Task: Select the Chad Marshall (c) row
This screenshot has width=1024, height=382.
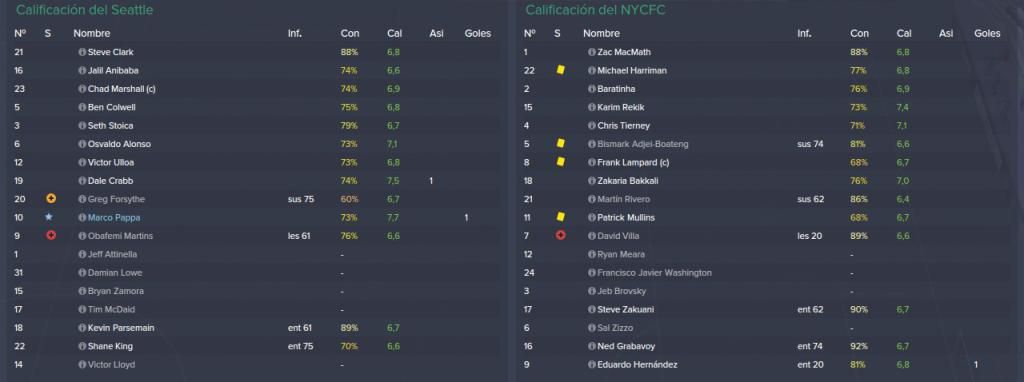Action: (255, 89)
